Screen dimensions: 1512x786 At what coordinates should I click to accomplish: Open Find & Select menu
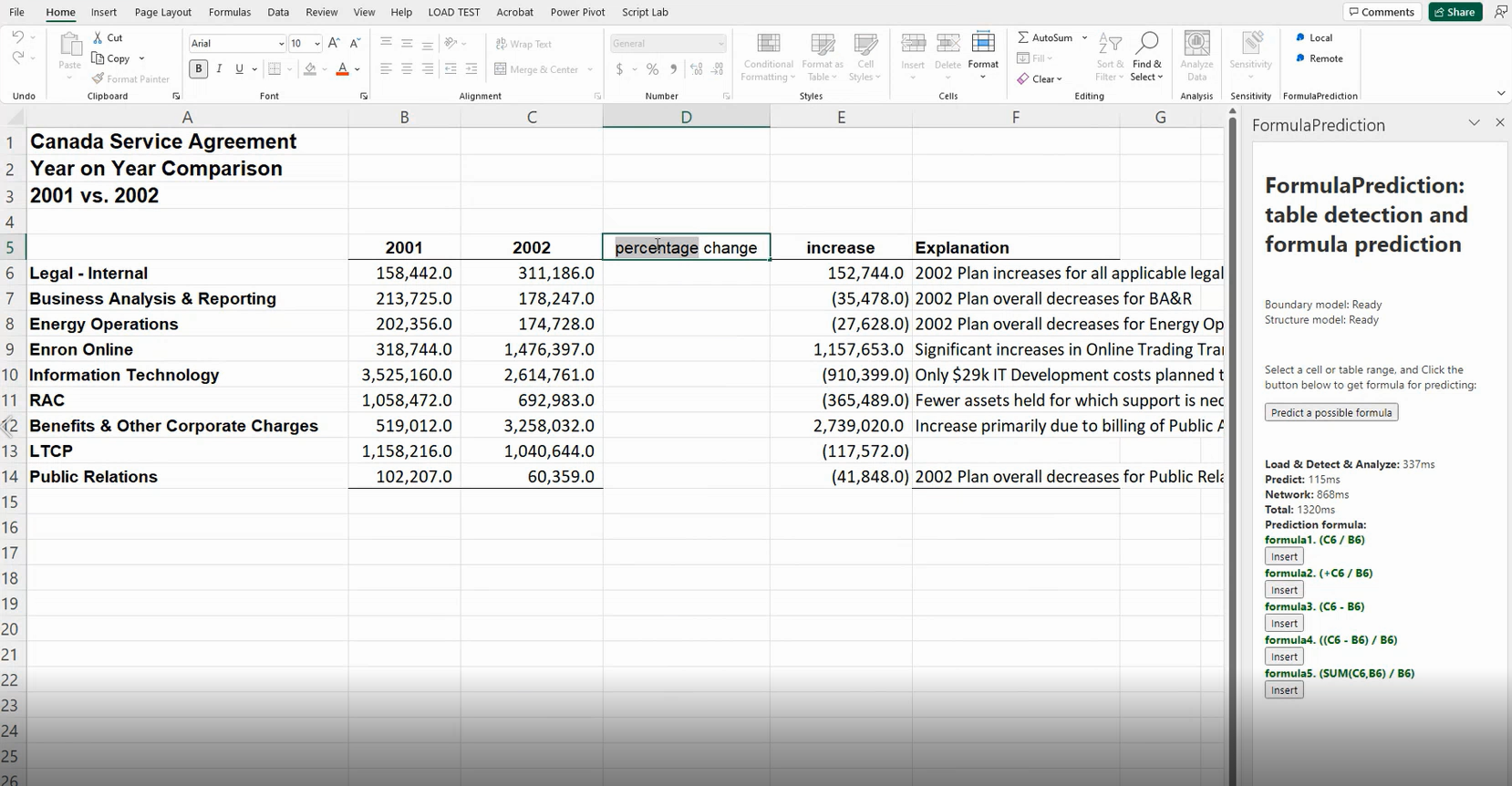tap(1146, 57)
